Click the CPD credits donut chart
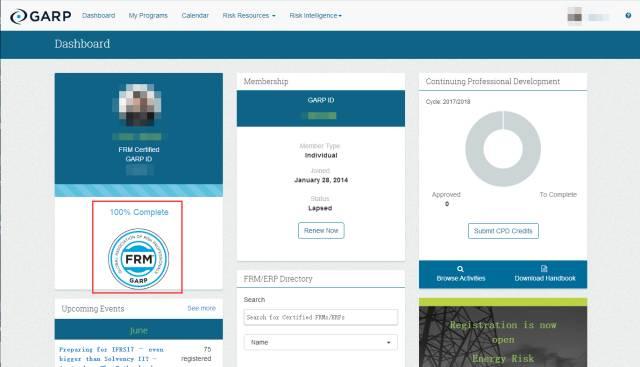The image size is (640, 367). (x=503, y=149)
